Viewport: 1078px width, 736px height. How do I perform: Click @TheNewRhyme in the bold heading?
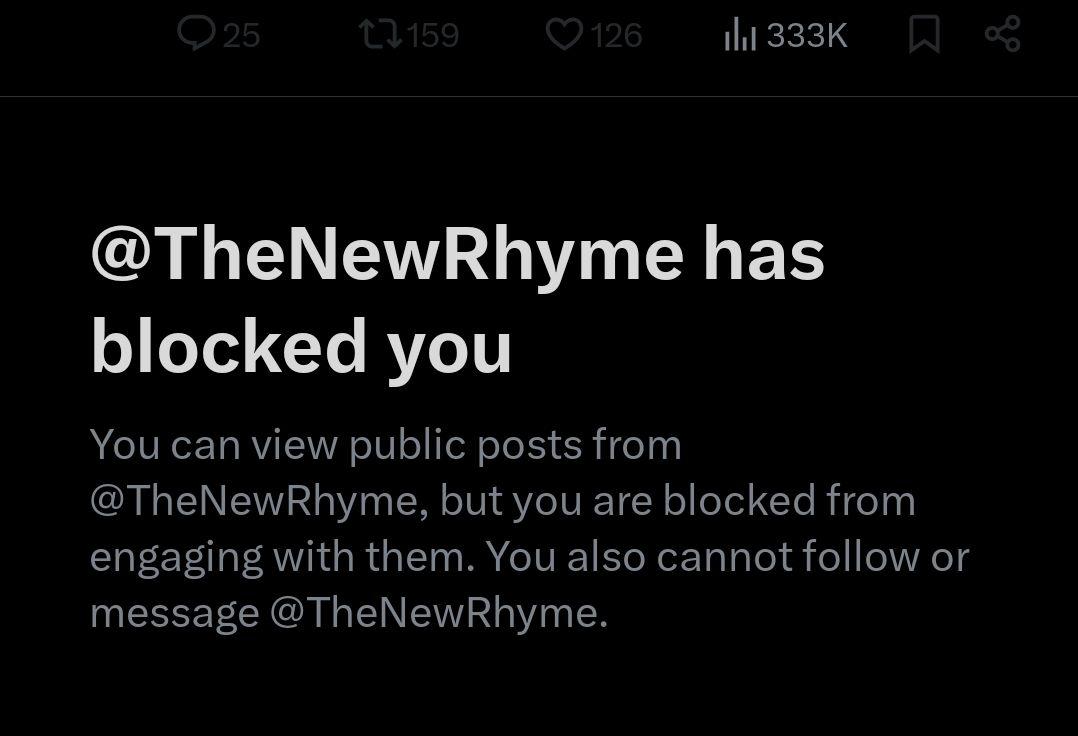(387, 255)
